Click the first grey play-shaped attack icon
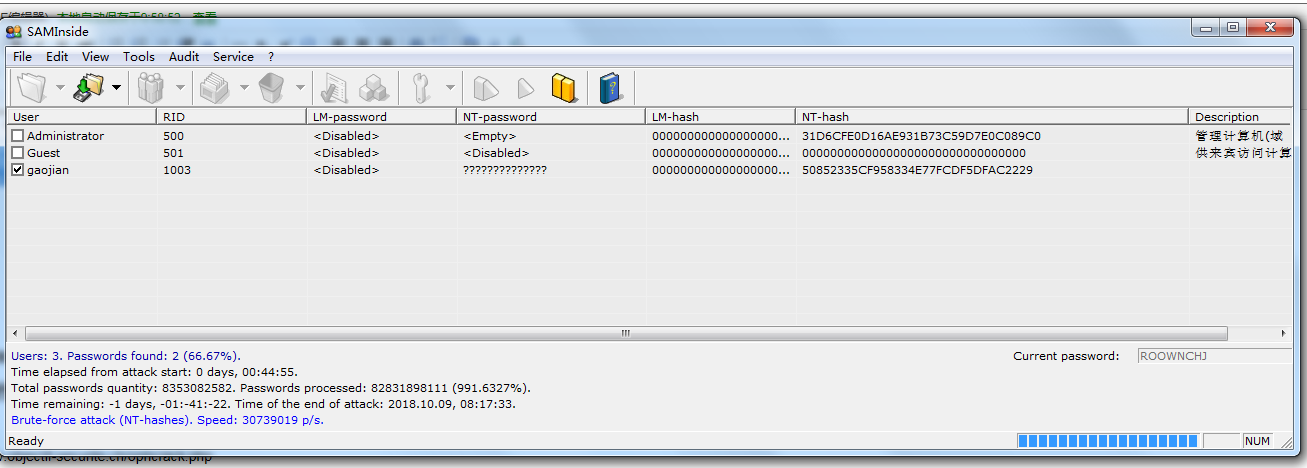 (486, 88)
